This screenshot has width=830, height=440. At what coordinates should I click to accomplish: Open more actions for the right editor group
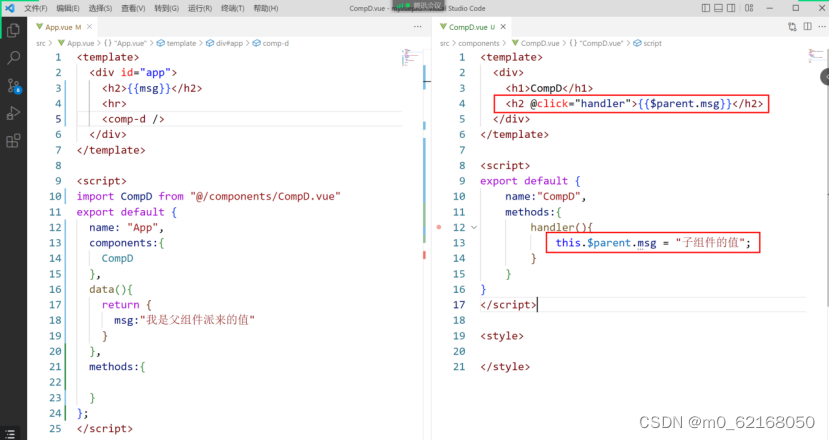[x=822, y=26]
